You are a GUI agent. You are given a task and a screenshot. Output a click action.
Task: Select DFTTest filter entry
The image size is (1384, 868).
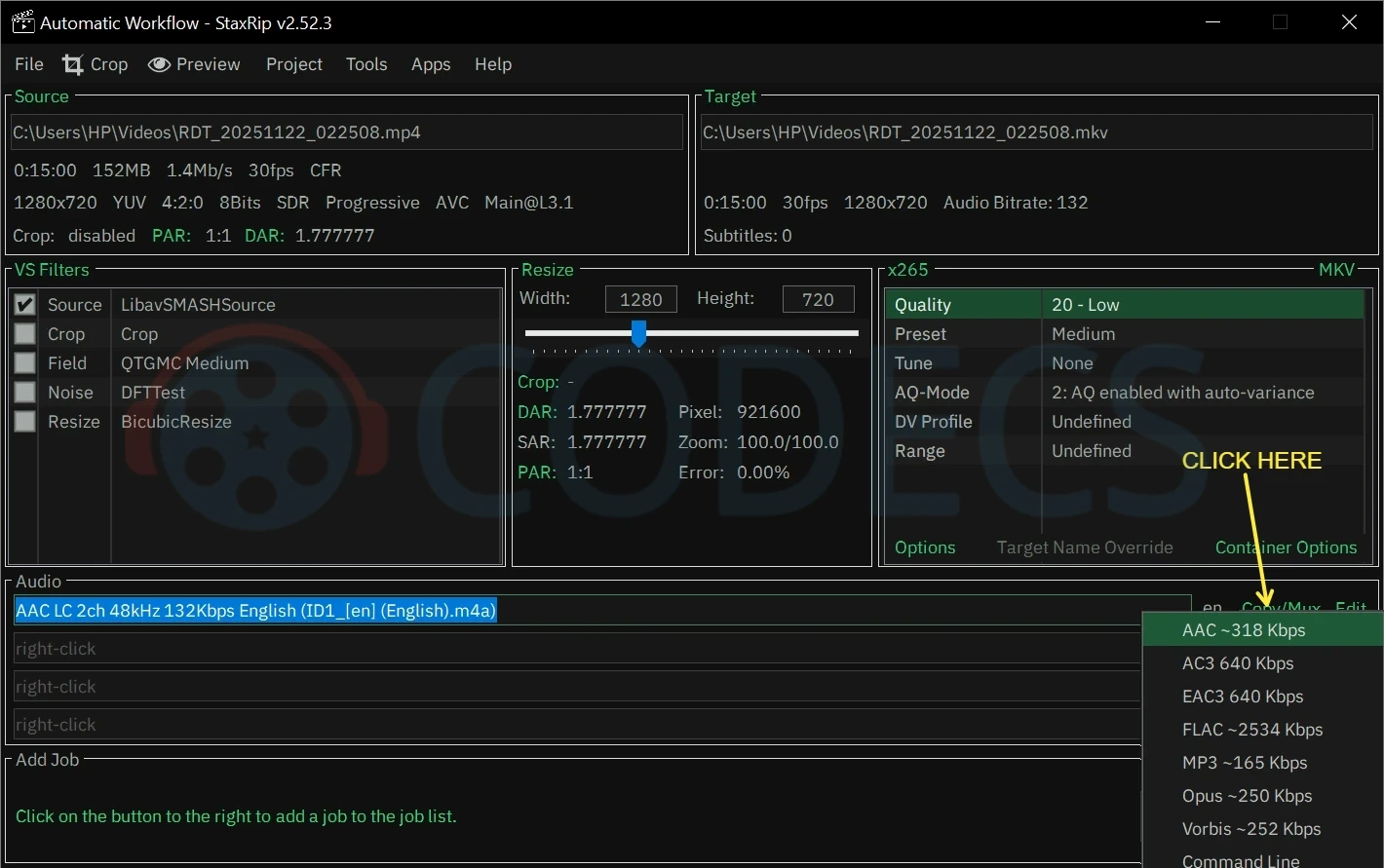(153, 393)
